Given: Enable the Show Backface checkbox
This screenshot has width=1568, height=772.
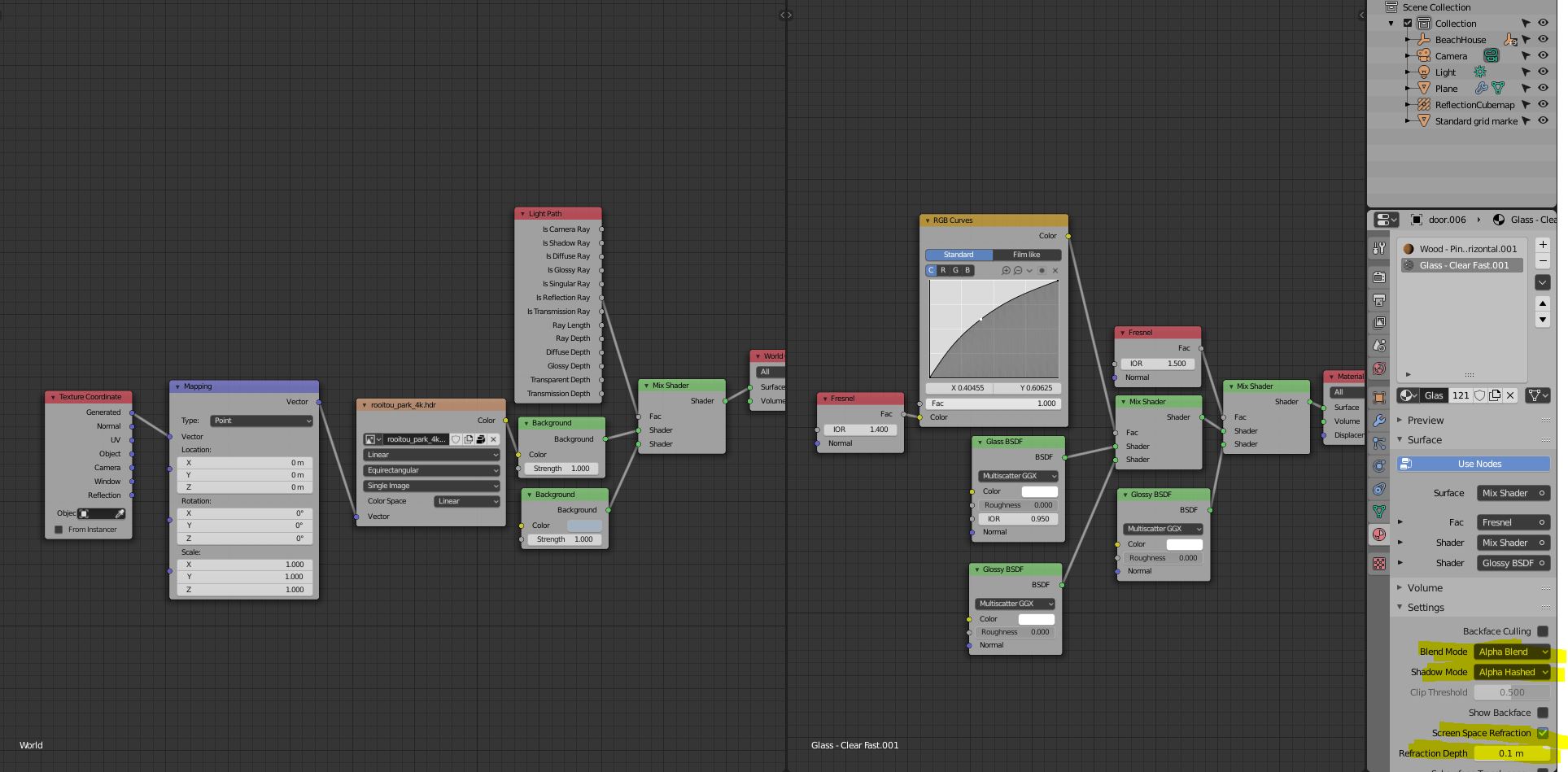Looking at the screenshot, I should point(1543,713).
